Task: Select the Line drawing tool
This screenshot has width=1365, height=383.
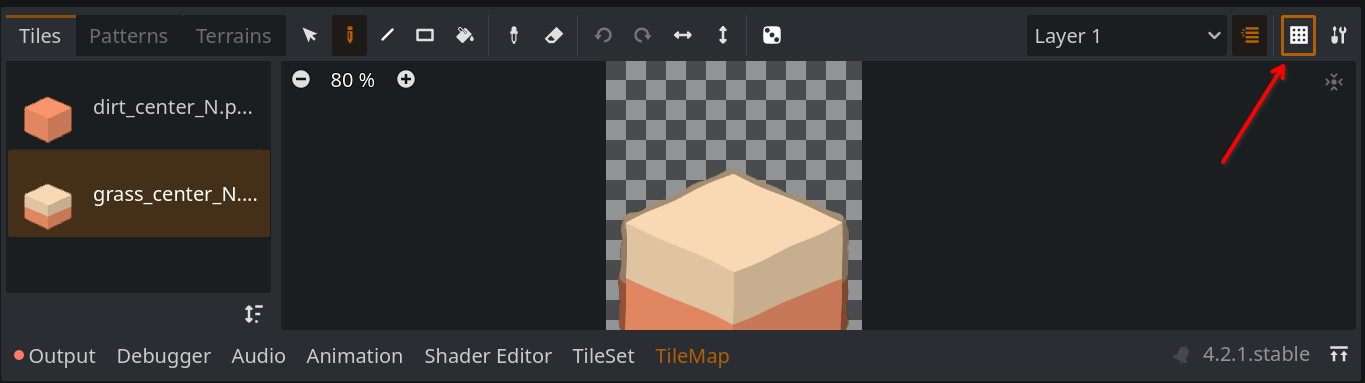Action: tap(387, 35)
